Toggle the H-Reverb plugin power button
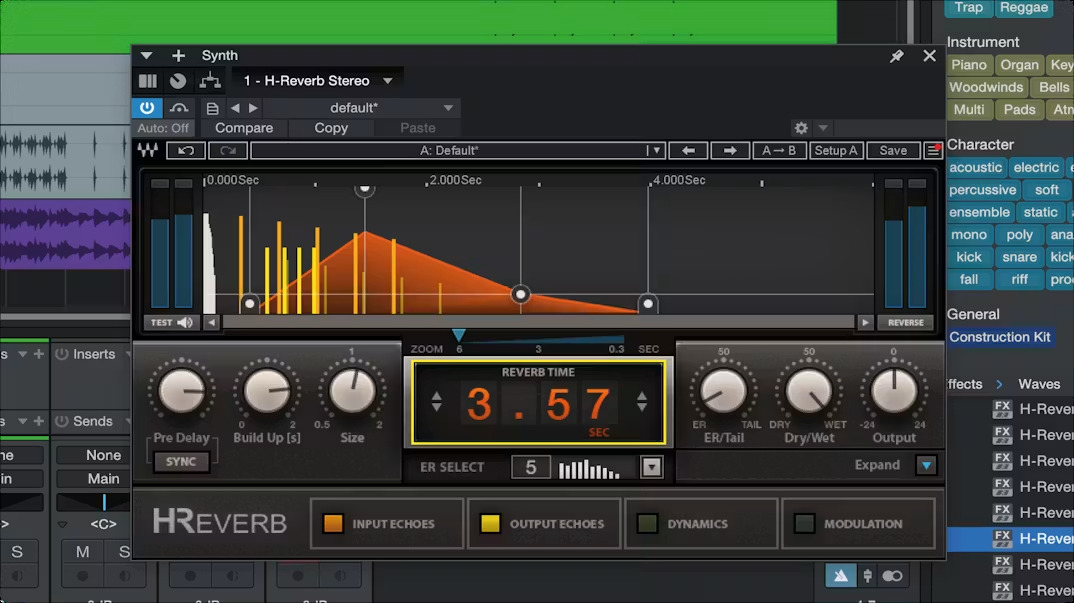This screenshot has width=1074, height=603. 147,108
